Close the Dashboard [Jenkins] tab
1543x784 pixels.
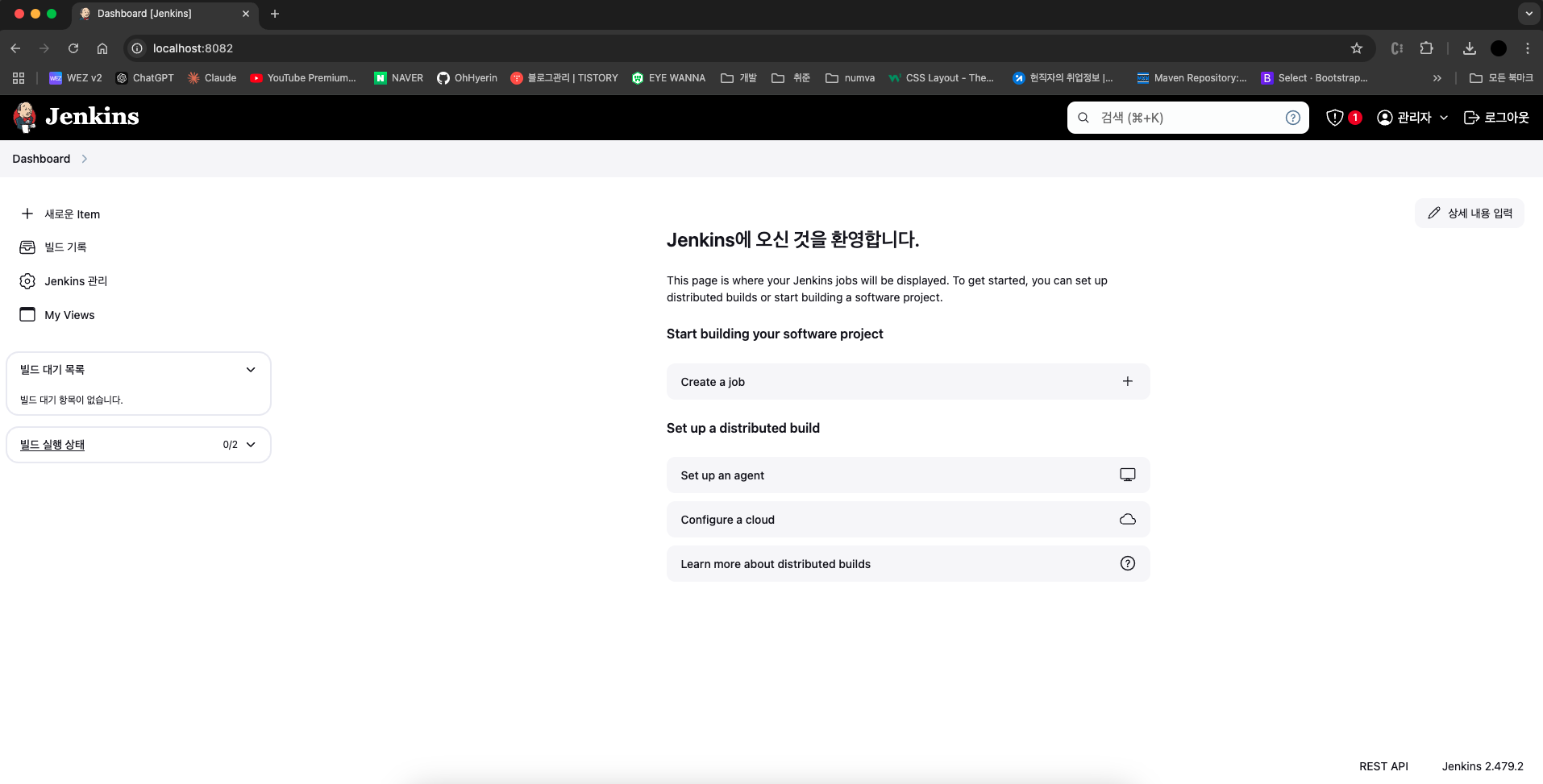point(246,14)
